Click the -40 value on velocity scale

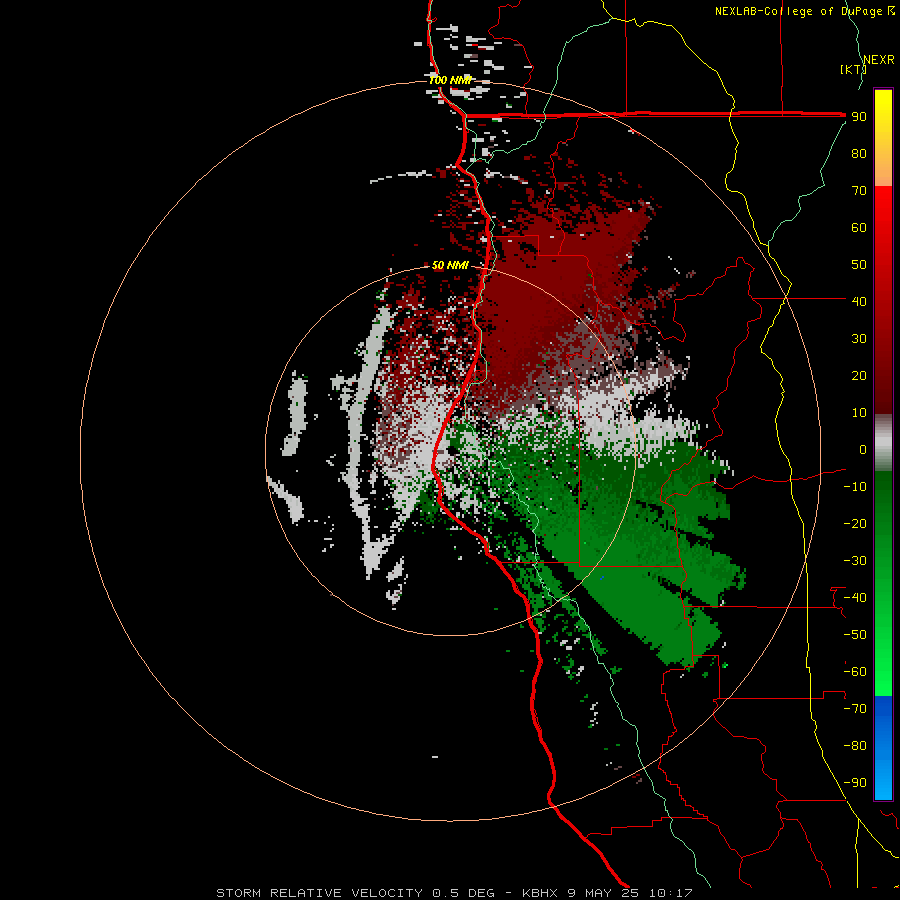coord(855,598)
